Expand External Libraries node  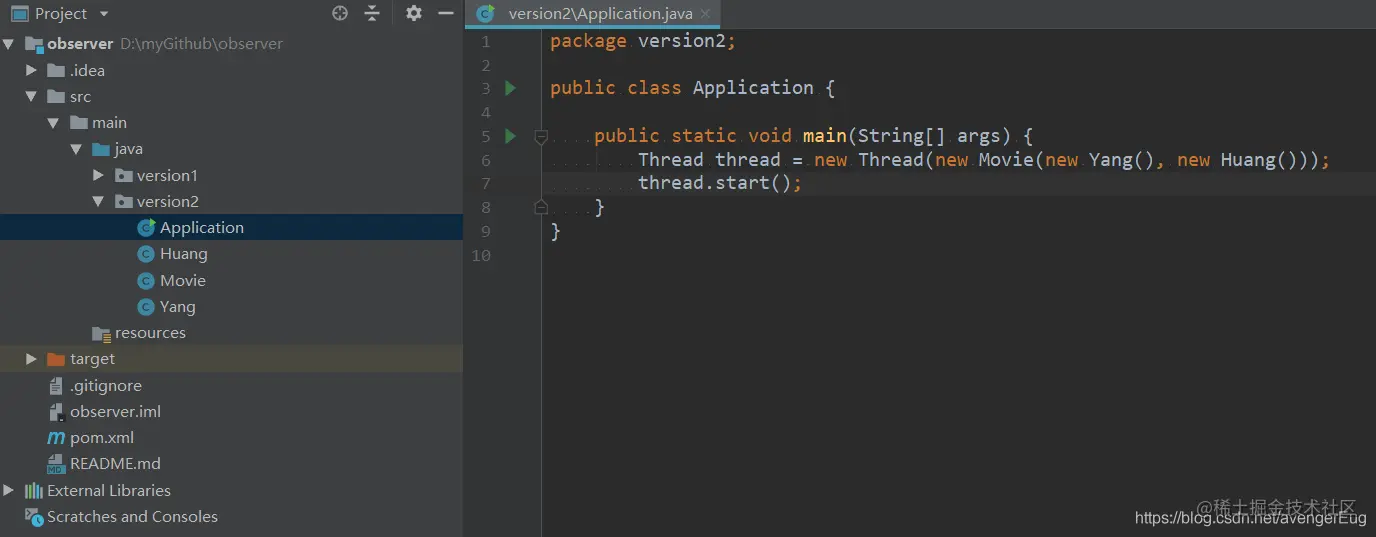coord(9,490)
